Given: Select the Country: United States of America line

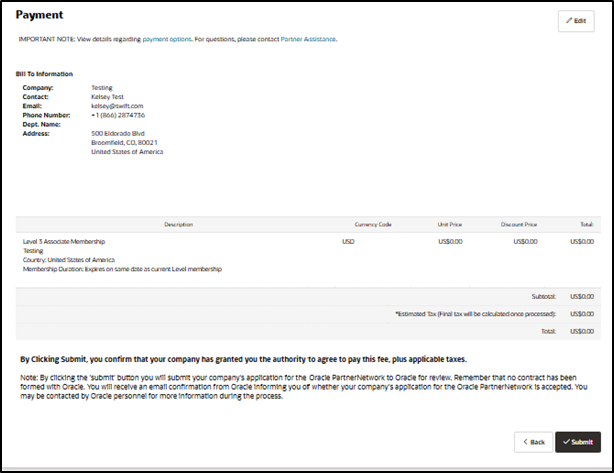Looking at the screenshot, I should click(x=69, y=260).
